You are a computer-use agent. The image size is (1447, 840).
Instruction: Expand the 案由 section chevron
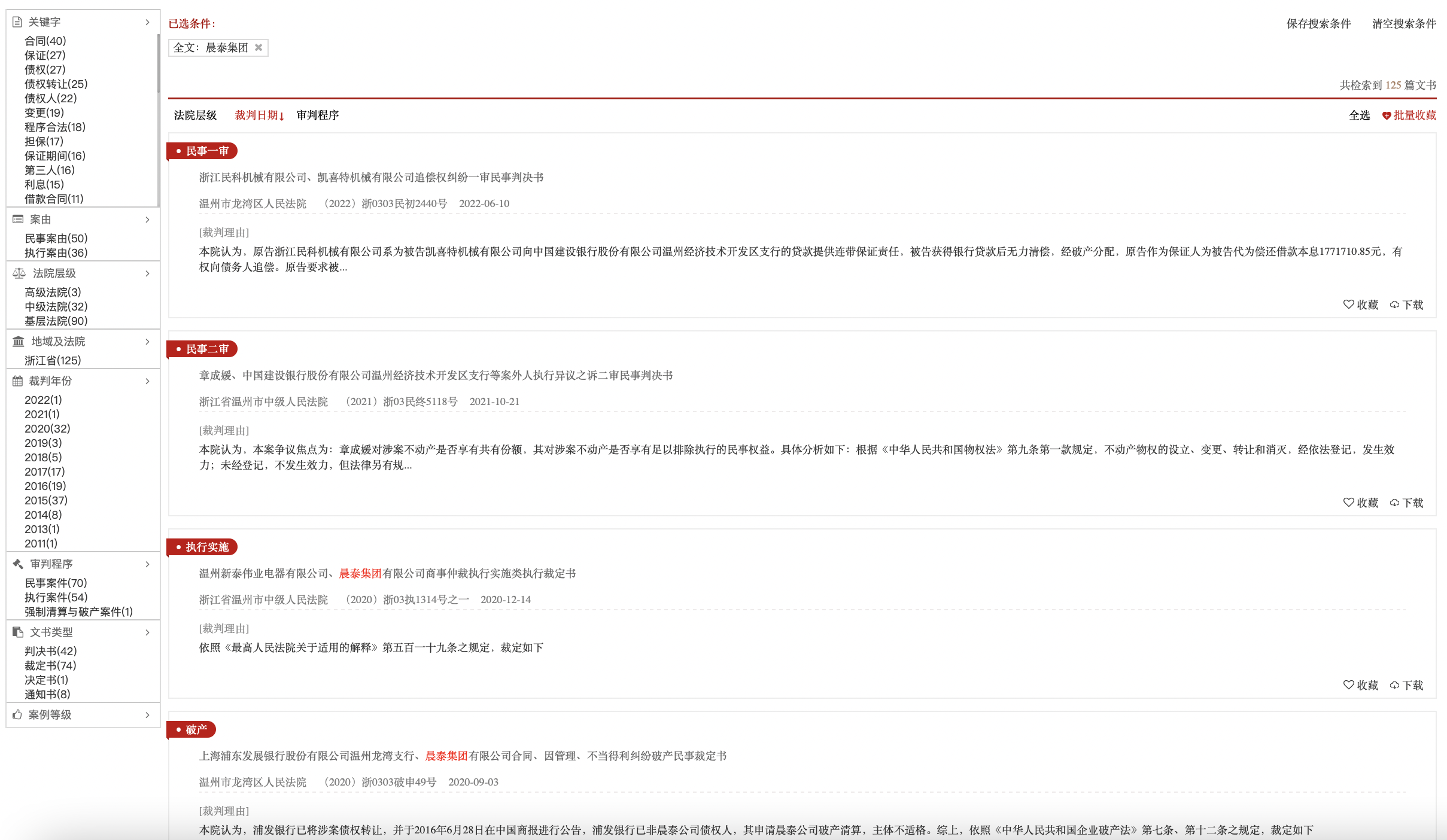(147, 220)
